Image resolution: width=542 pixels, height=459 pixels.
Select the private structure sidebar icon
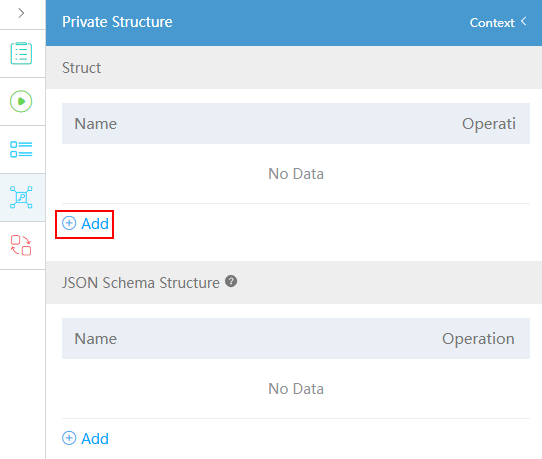pyautogui.click(x=21, y=197)
